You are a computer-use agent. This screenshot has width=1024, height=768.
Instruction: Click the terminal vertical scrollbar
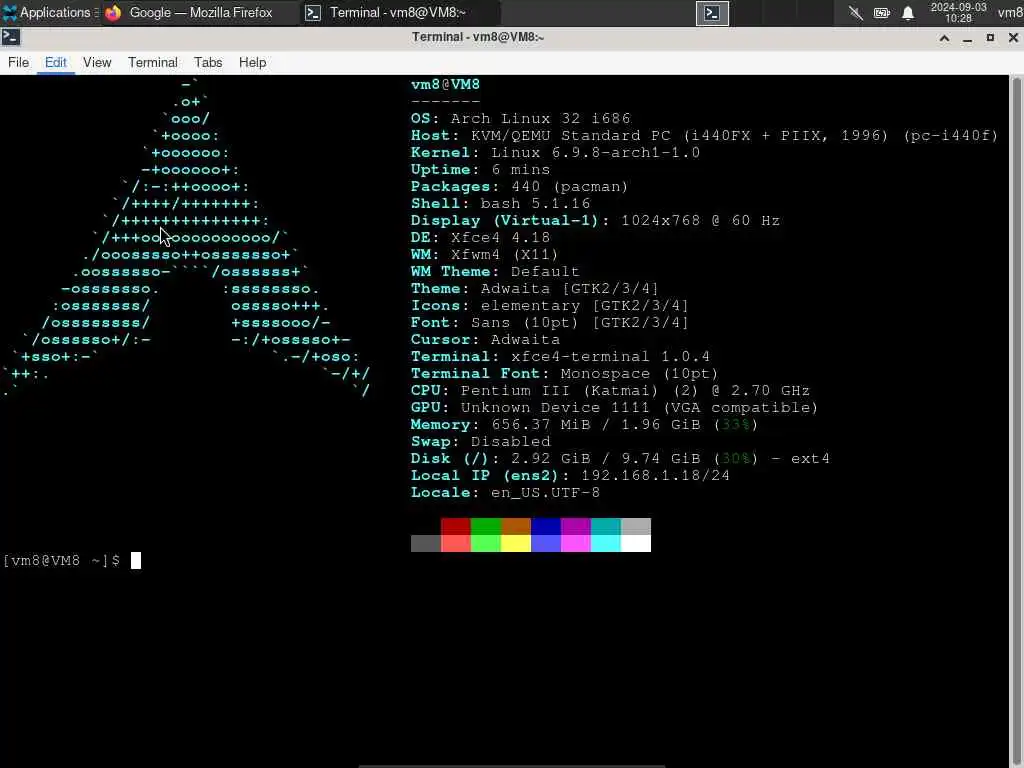coord(1016,421)
